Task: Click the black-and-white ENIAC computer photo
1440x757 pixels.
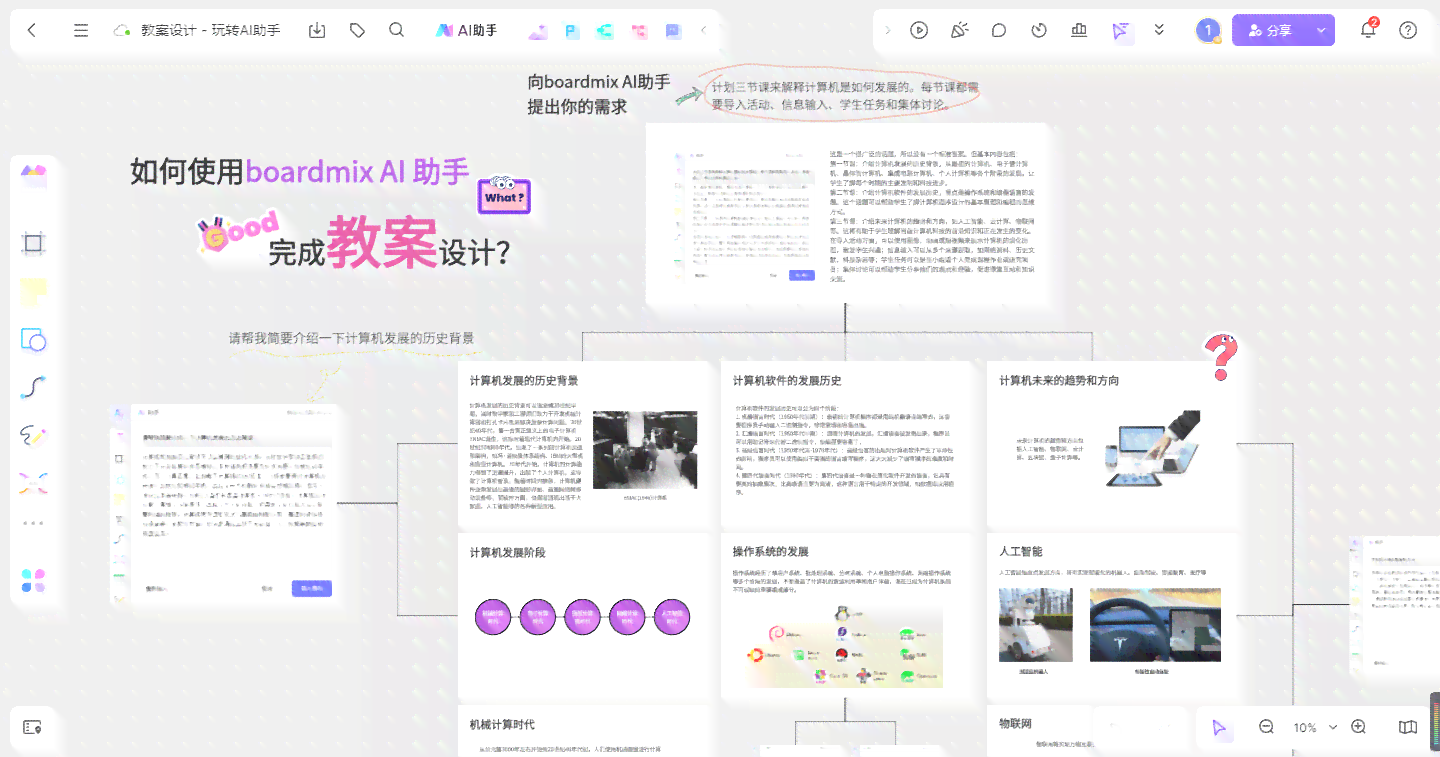Action: tap(645, 450)
